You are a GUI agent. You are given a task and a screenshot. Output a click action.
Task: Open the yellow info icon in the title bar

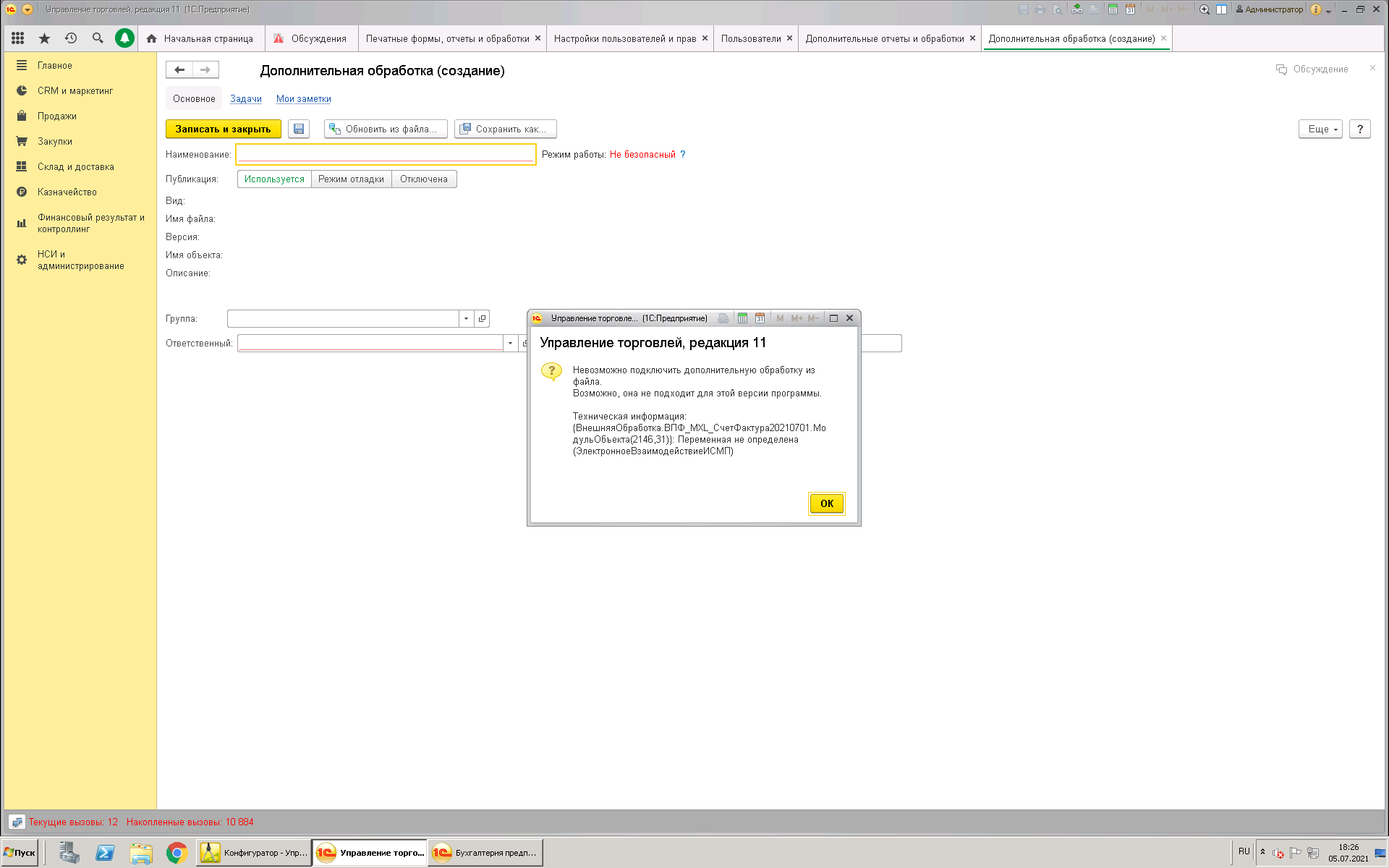pos(1316,9)
